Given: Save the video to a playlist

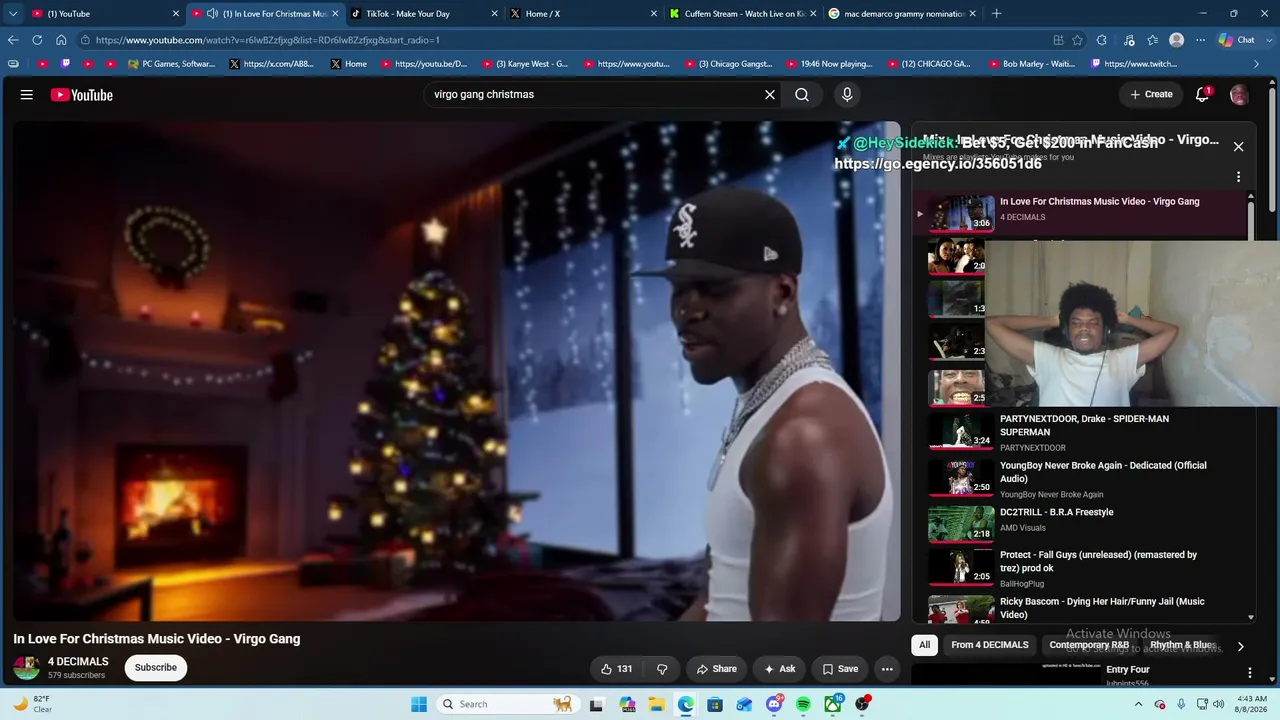Looking at the screenshot, I should pos(840,669).
